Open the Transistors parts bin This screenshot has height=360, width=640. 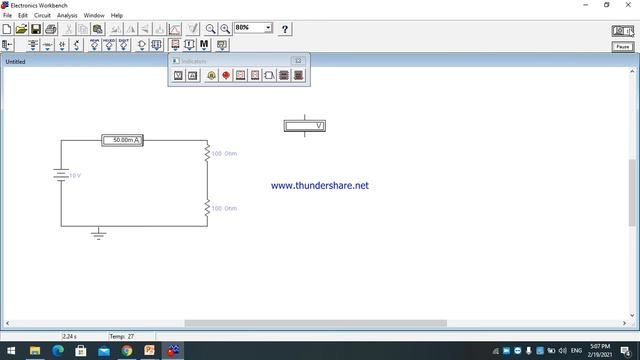(77, 45)
